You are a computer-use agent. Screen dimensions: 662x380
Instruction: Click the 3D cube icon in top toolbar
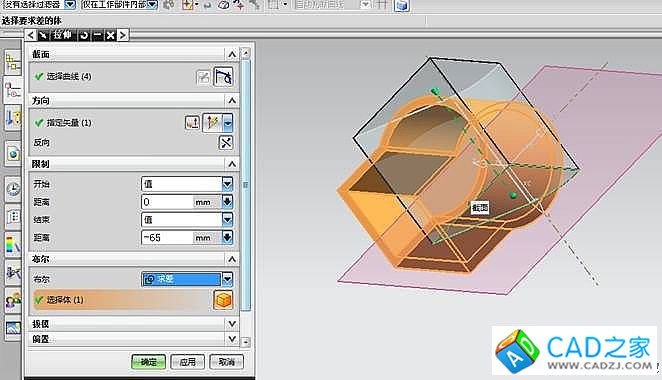(402, 5)
